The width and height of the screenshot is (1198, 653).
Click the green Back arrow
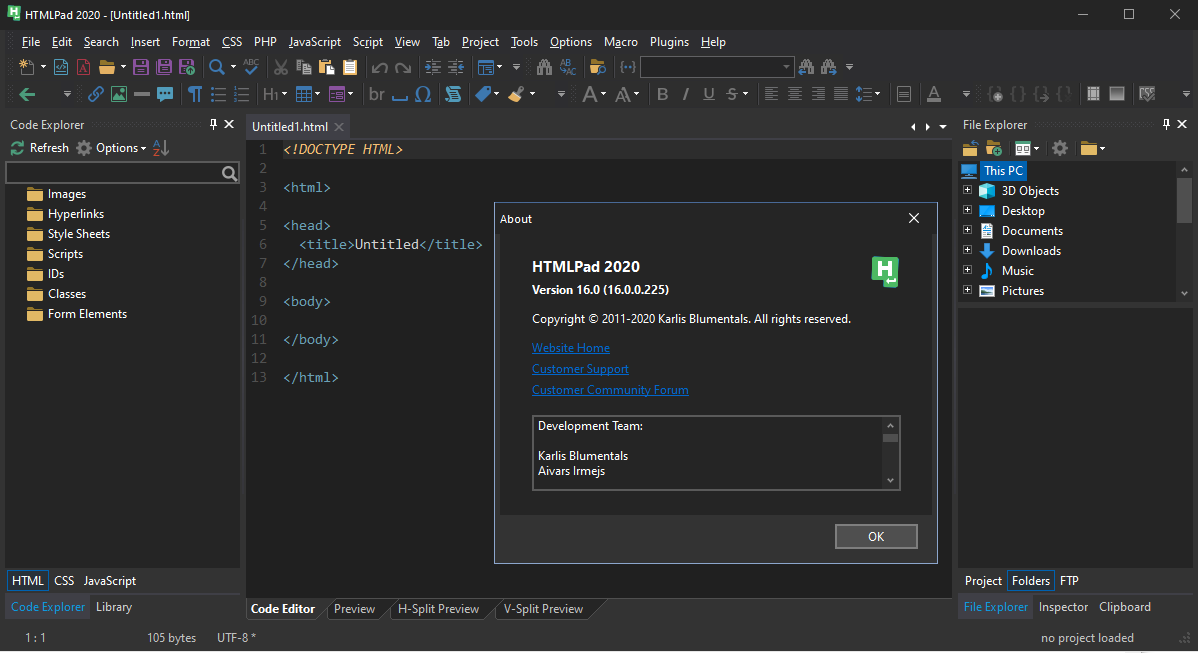(27, 94)
